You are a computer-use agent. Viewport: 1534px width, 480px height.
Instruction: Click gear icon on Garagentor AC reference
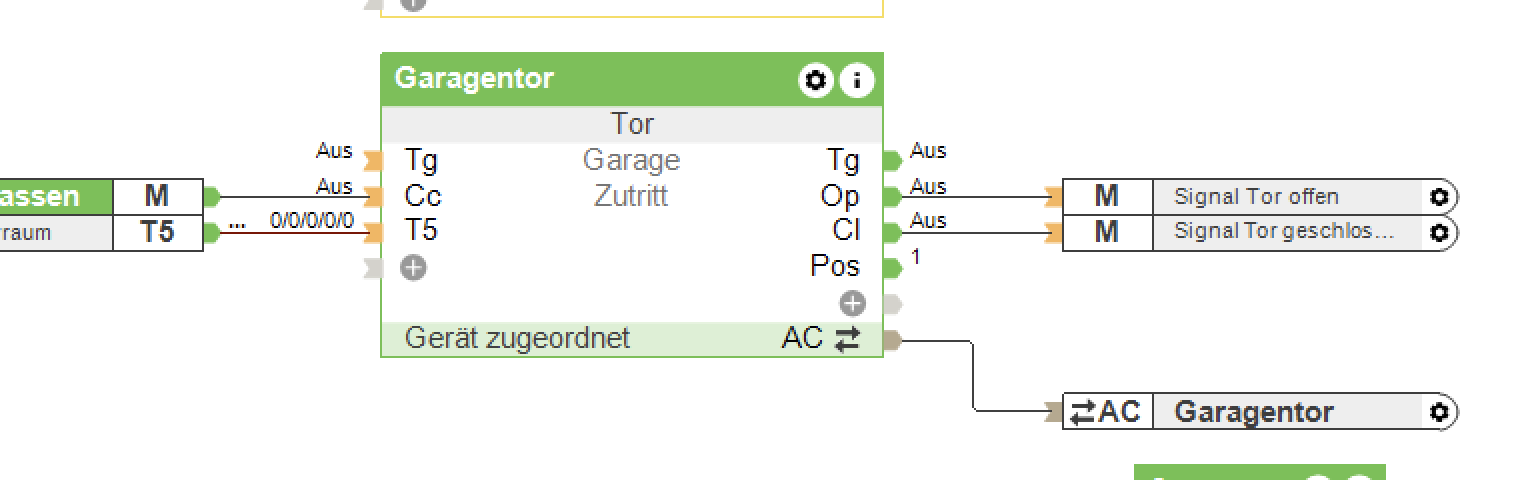coord(1439,412)
